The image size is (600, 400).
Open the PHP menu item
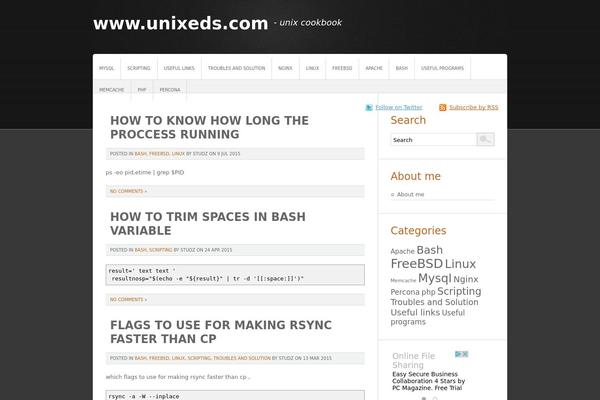pyautogui.click(x=142, y=90)
